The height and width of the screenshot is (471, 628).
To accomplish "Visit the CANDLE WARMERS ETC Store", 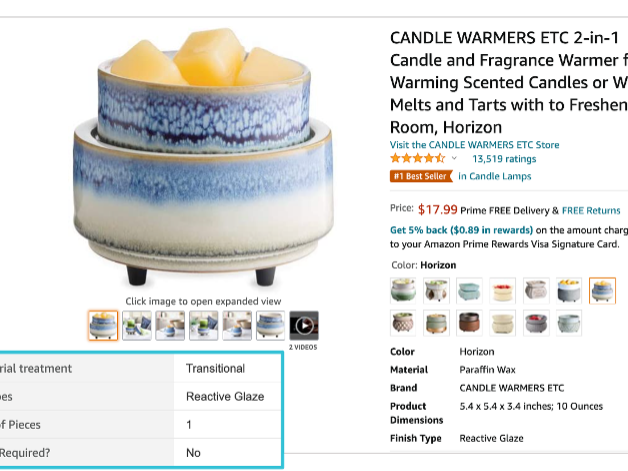I will (x=475, y=145).
